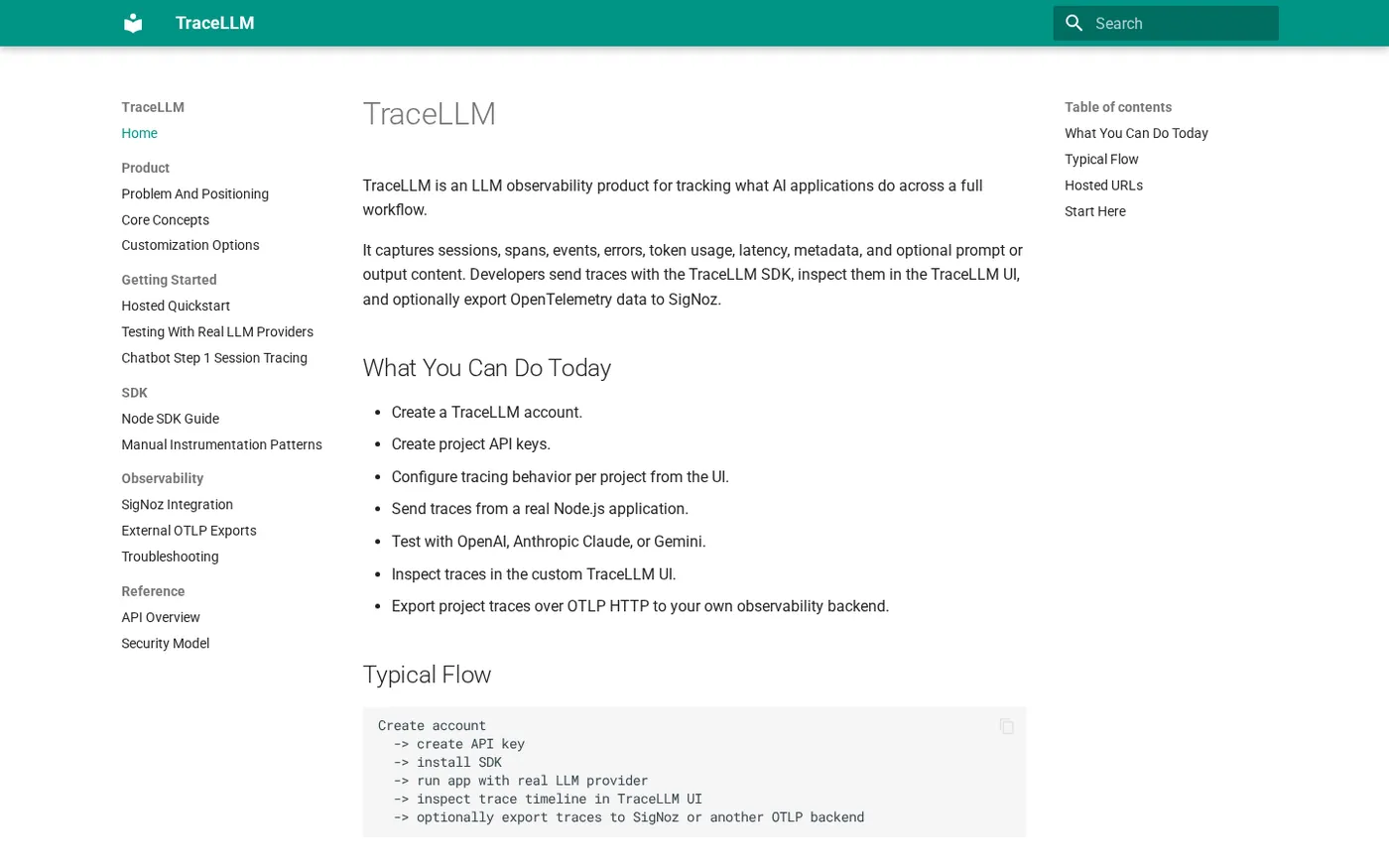The width and height of the screenshot is (1389, 868).
Task: Click the Typical Flow heading in article
Action: click(427, 675)
